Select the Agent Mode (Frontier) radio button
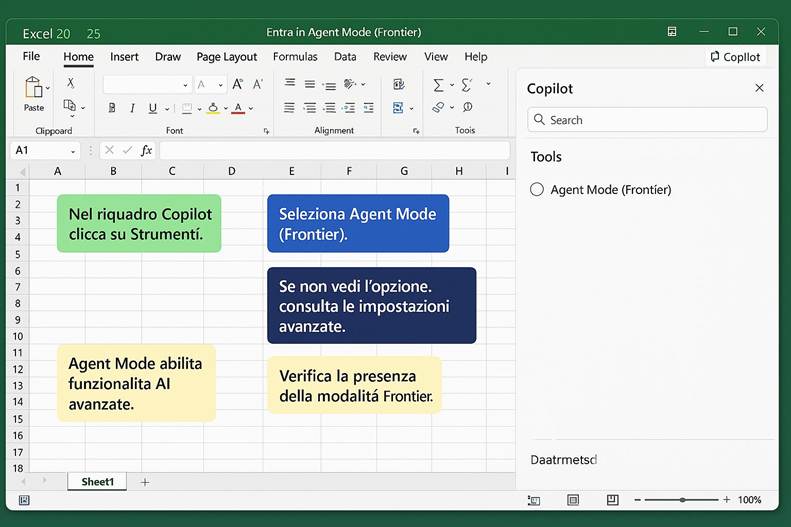Image resolution: width=791 pixels, height=527 pixels. click(537, 189)
